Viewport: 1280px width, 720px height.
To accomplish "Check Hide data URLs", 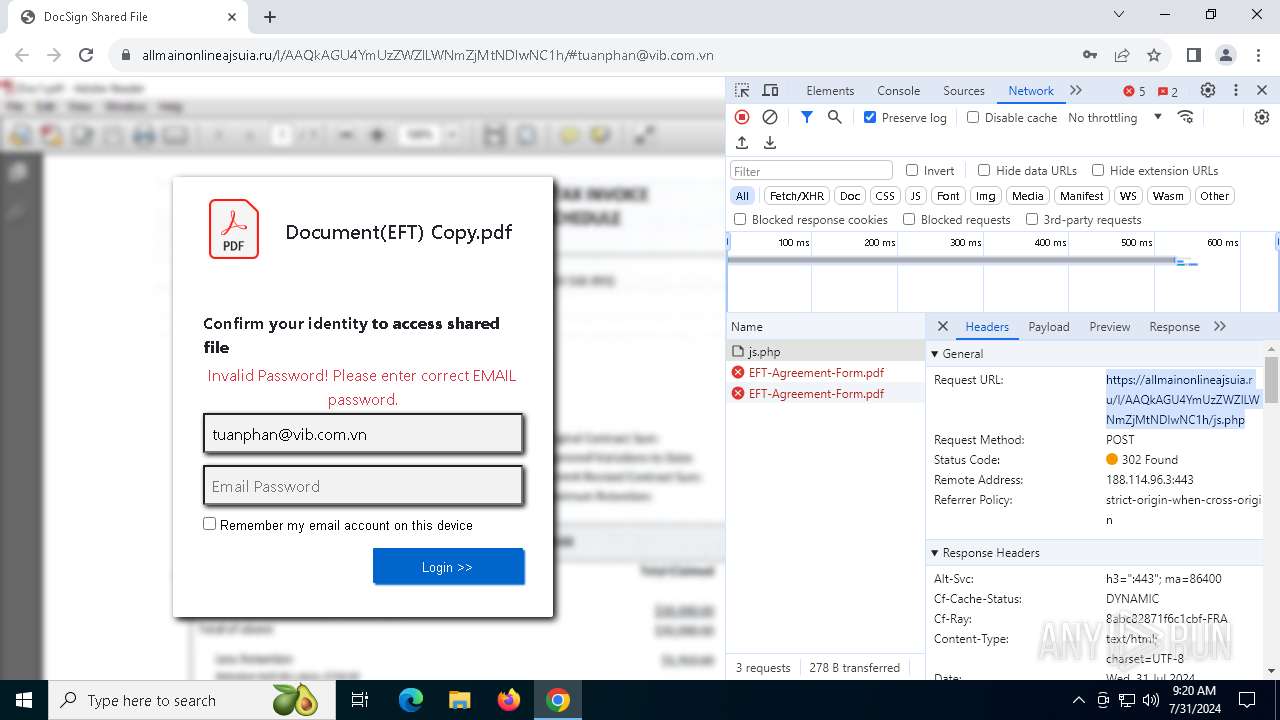I will pyautogui.click(x=984, y=170).
